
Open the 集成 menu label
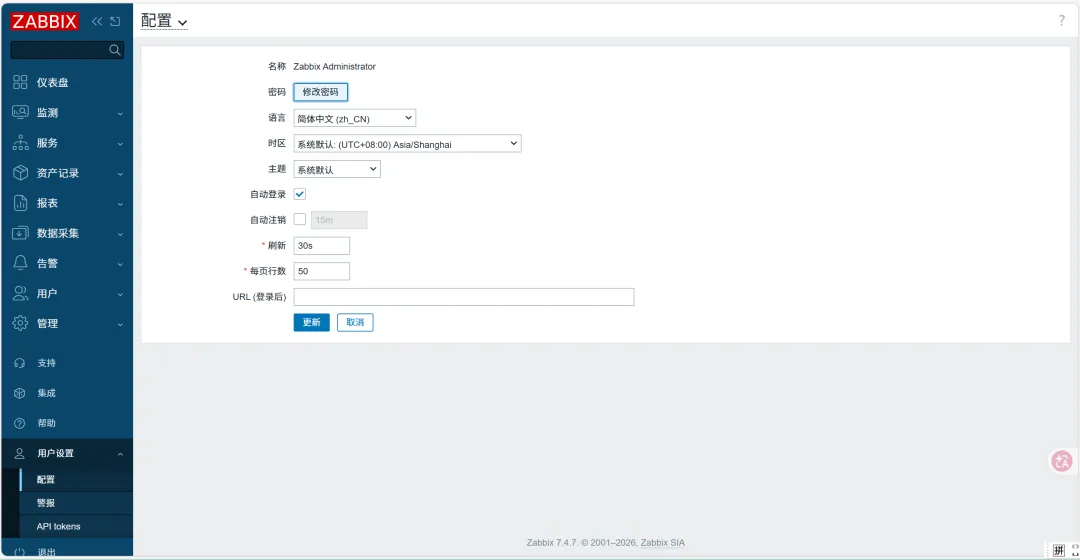click(46, 393)
